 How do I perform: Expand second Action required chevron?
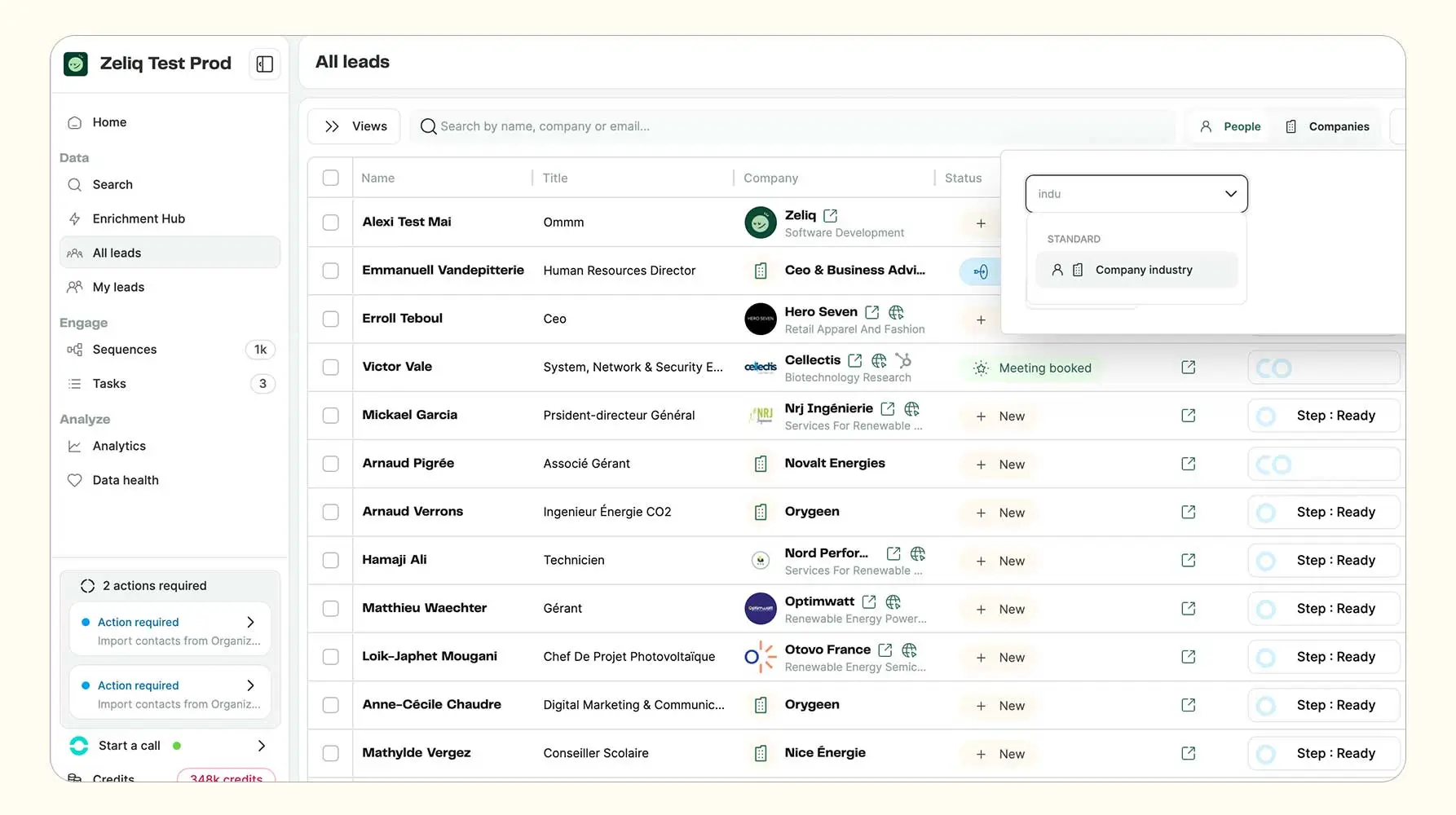coord(250,685)
